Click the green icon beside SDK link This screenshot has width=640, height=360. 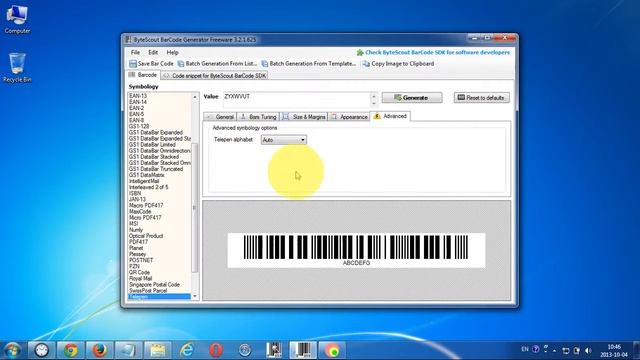(360, 53)
